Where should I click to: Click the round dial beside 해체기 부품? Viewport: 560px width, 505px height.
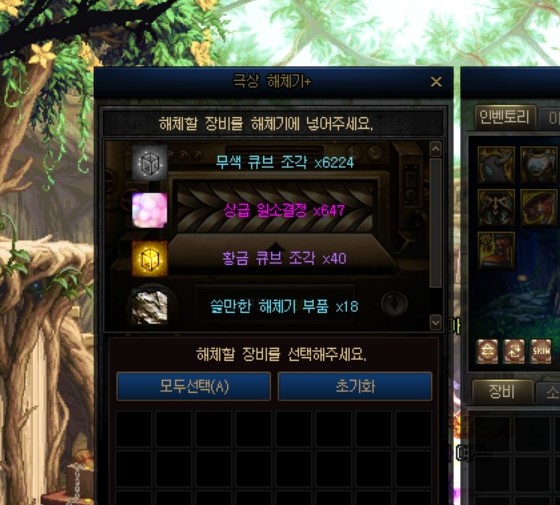click(x=394, y=304)
